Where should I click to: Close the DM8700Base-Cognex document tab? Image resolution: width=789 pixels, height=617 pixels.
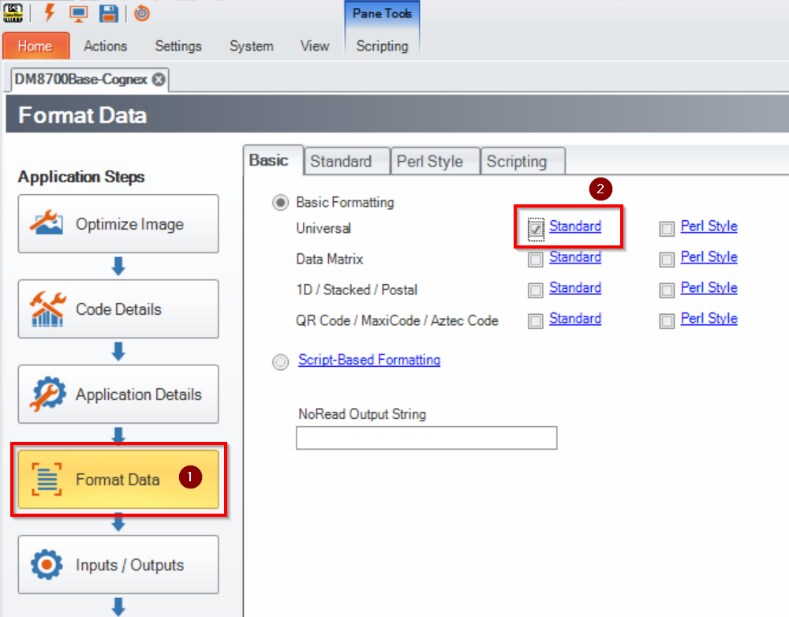[x=158, y=78]
